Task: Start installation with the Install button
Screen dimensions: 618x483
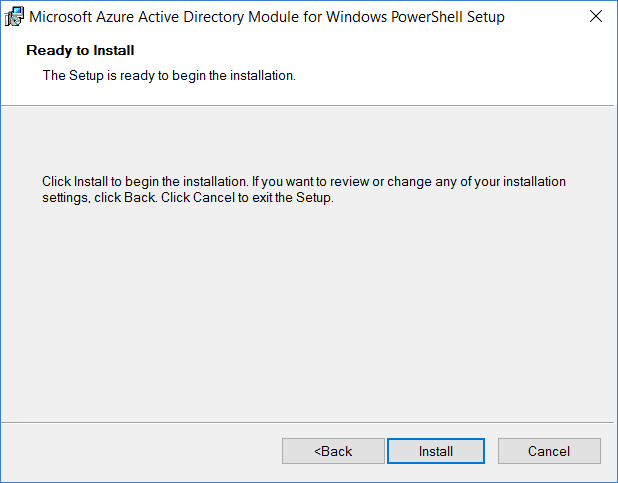Action: pos(436,451)
